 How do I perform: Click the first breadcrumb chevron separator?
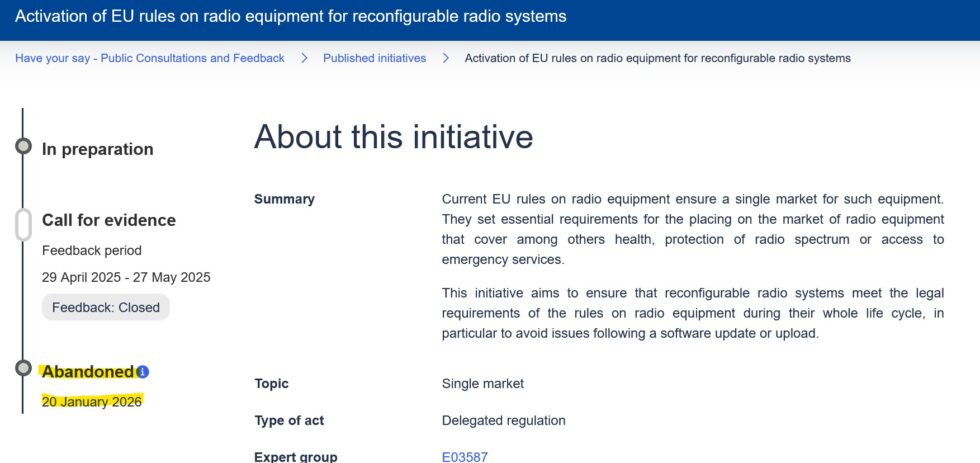coord(304,58)
